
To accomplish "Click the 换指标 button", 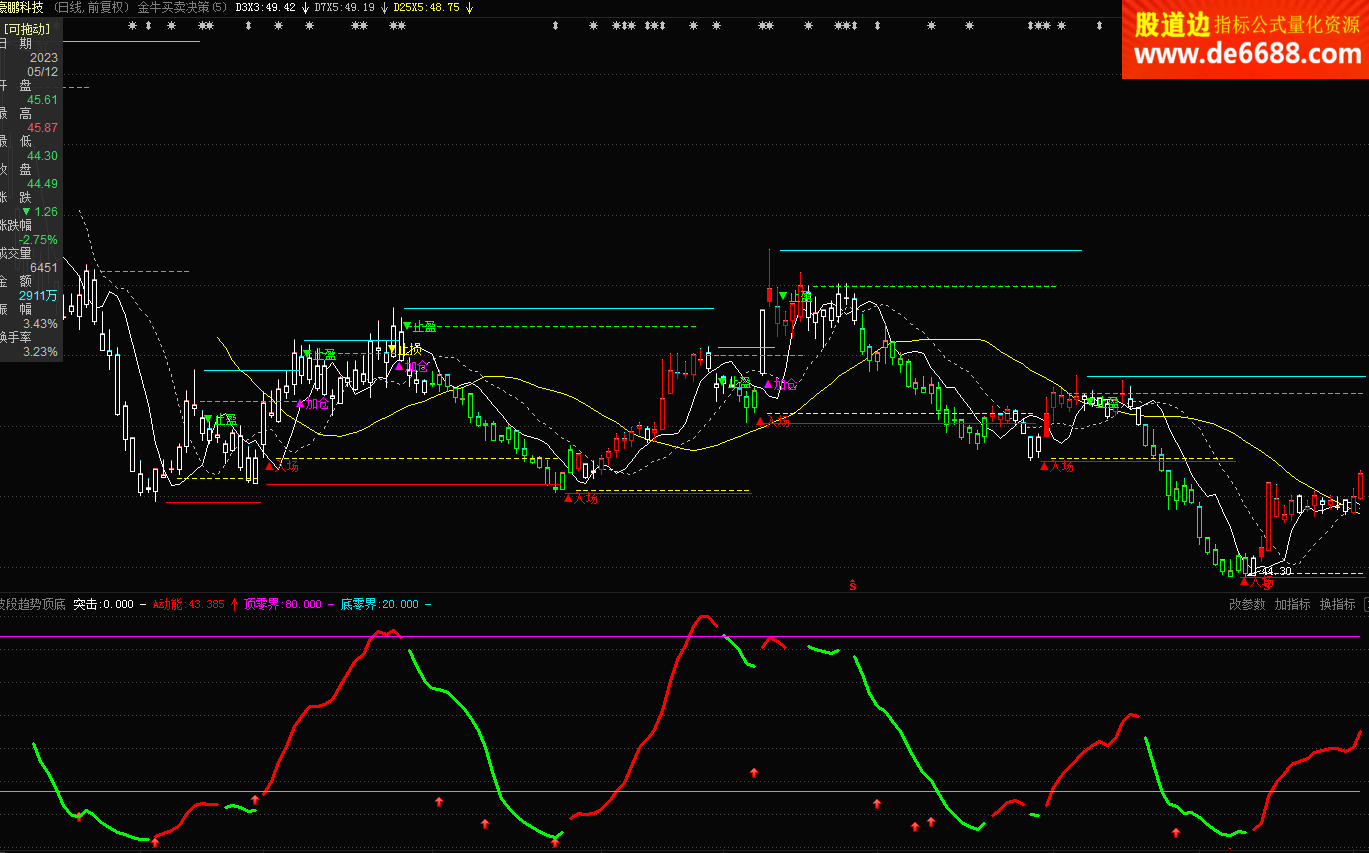I will click(1337, 605).
